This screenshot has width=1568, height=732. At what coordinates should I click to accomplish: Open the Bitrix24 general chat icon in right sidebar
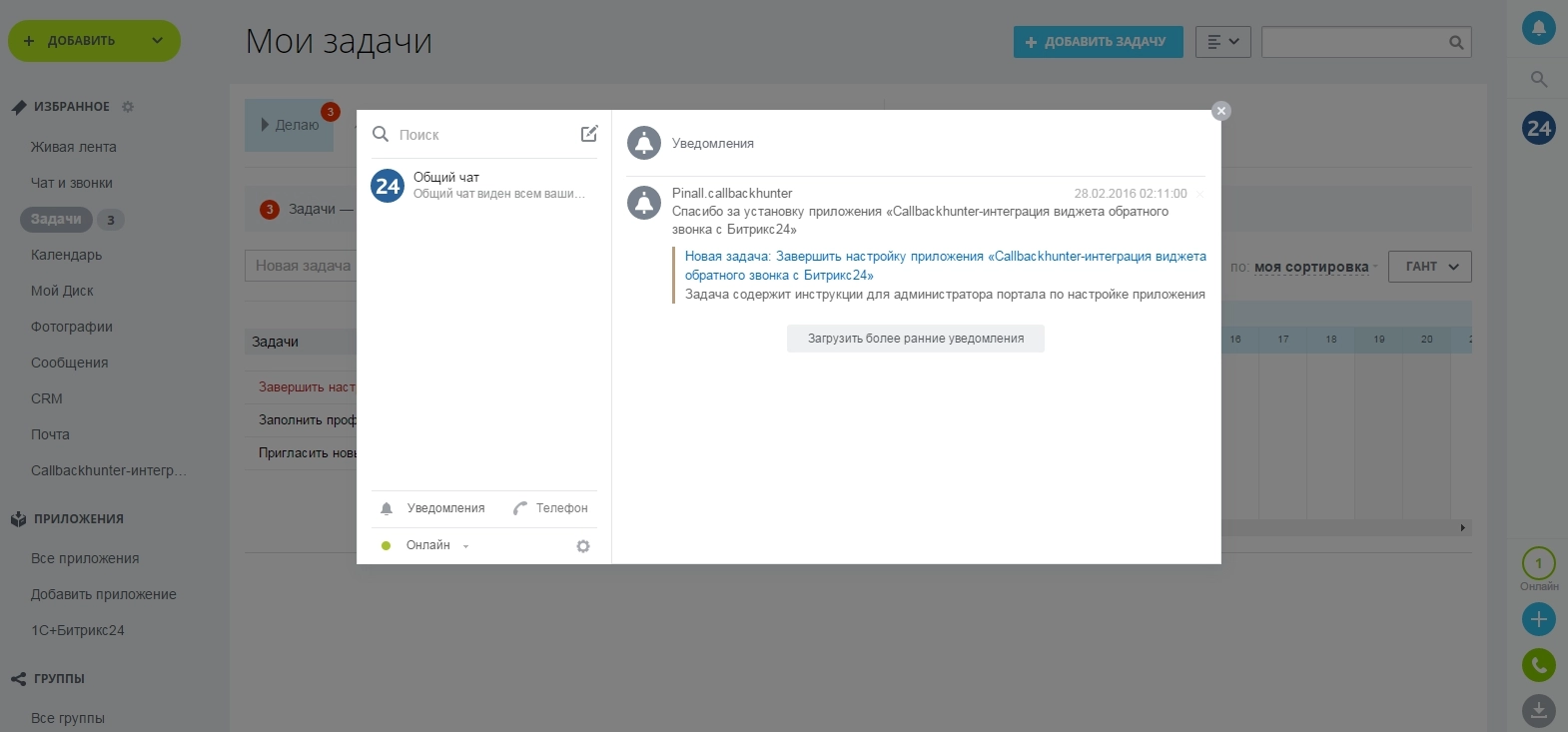pos(1538,128)
